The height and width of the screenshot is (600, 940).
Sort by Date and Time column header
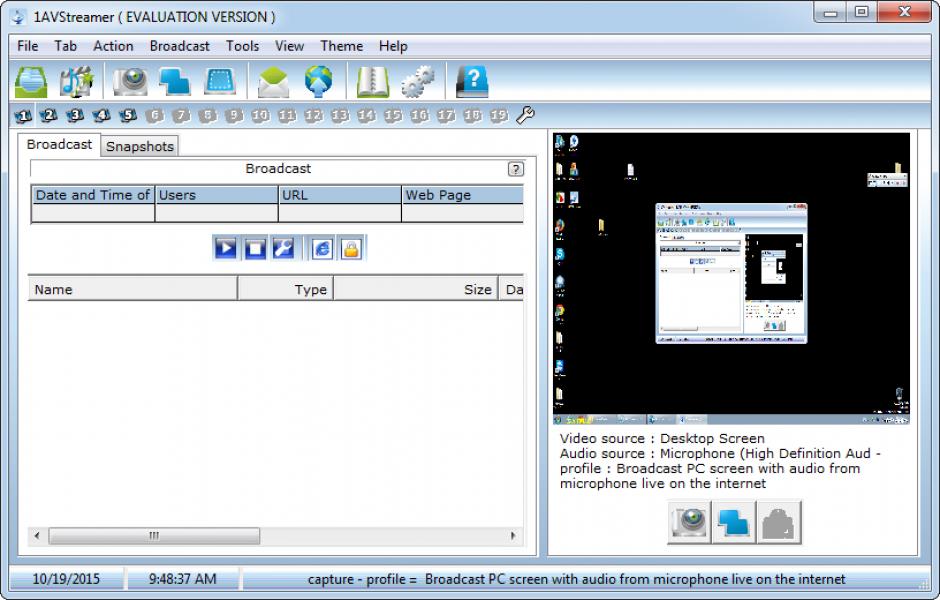tap(93, 195)
